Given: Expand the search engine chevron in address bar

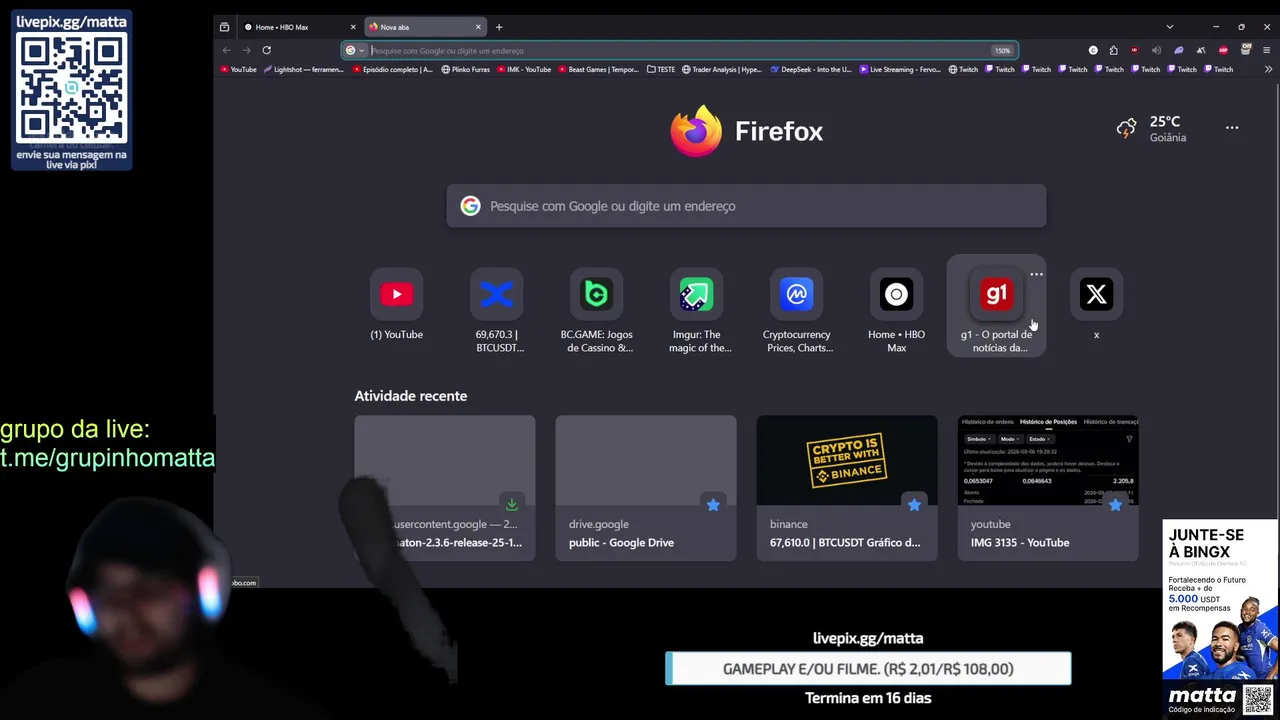Looking at the screenshot, I should coord(362,50).
